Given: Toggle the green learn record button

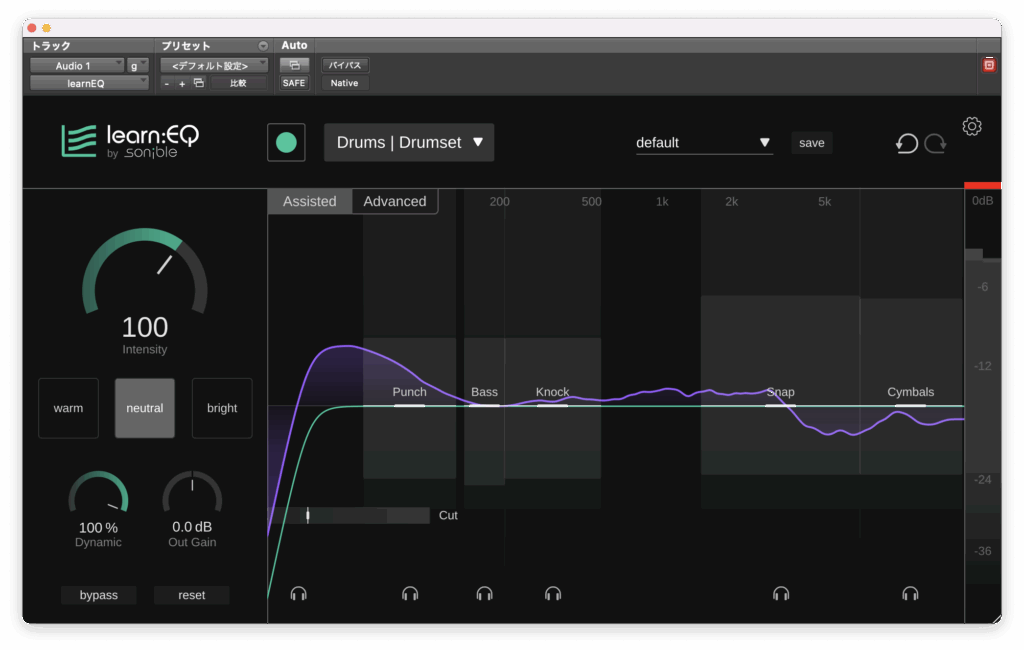Looking at the screenshot, I should click(x=286, y=142).
